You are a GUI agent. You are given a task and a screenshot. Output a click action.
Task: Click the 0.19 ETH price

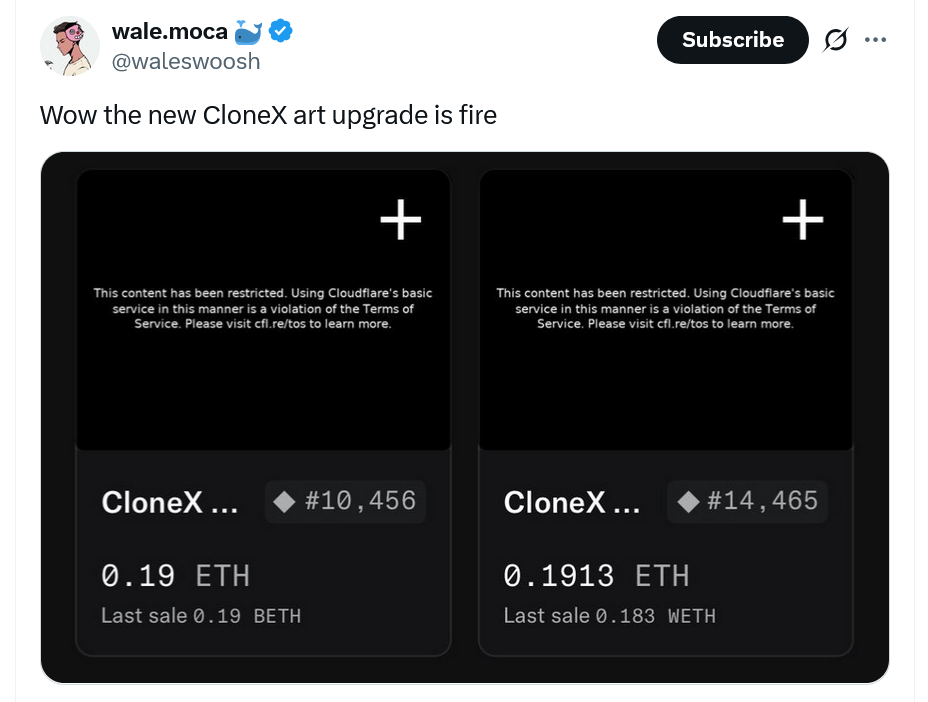(175, 576)
